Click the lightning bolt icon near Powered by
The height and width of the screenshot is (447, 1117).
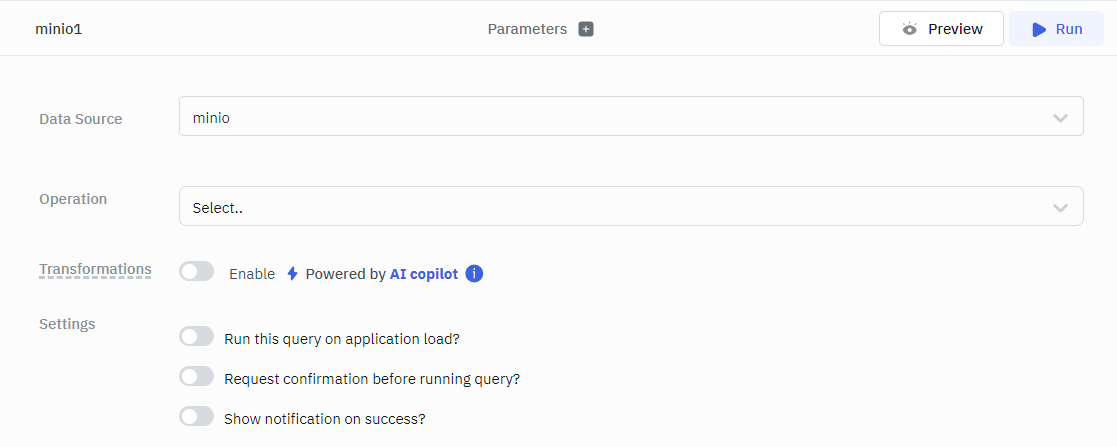click(292, 273)
